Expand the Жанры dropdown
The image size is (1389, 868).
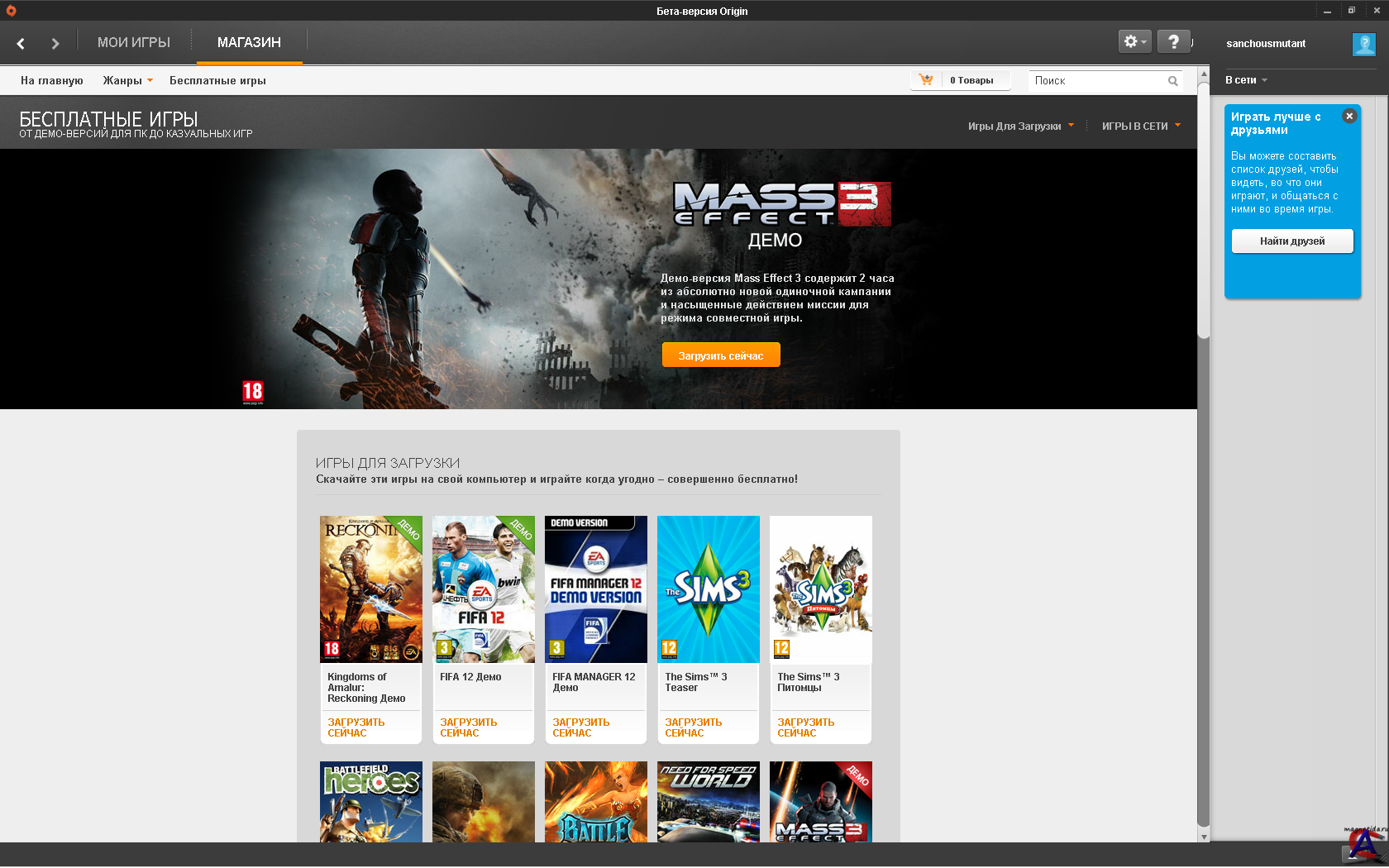[127, 81]
